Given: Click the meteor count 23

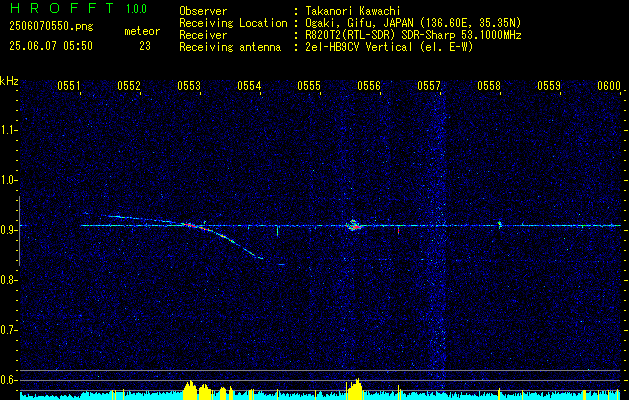Looking at the screenshot, I should (145, 46).
